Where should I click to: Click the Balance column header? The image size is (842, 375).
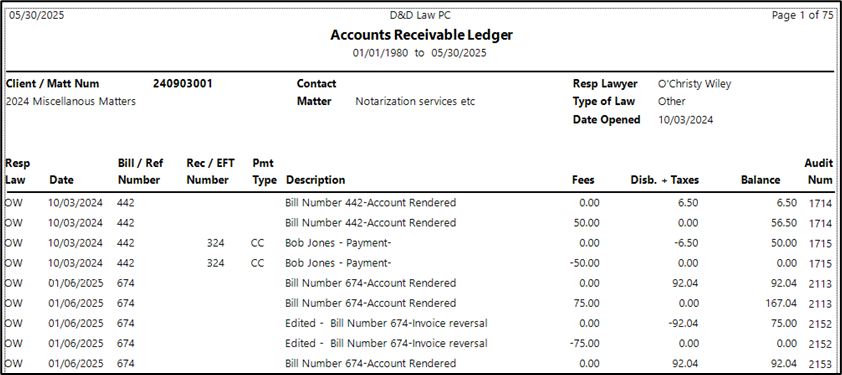coord(760,180)
